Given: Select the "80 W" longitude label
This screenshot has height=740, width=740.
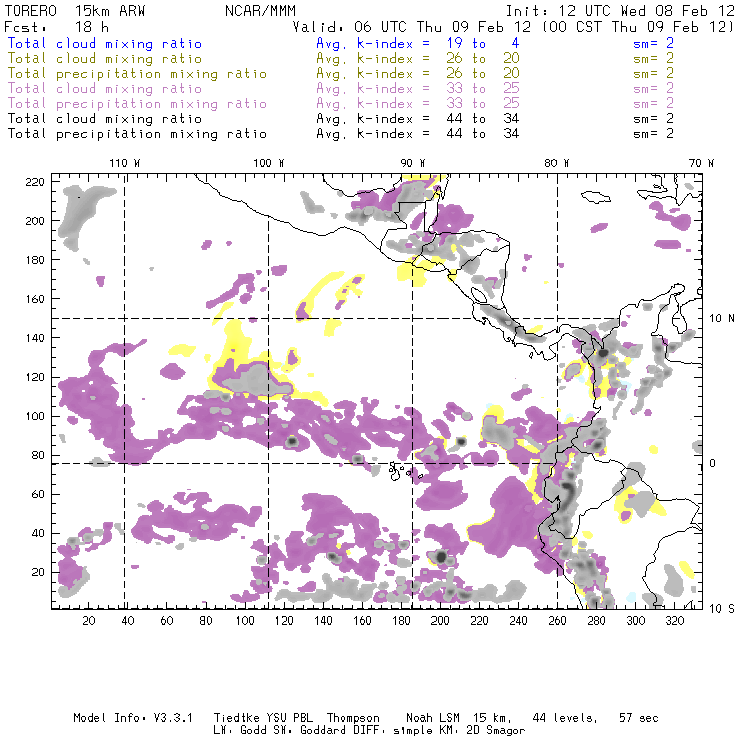Looking at the screenshot, I should click(557, 163).
